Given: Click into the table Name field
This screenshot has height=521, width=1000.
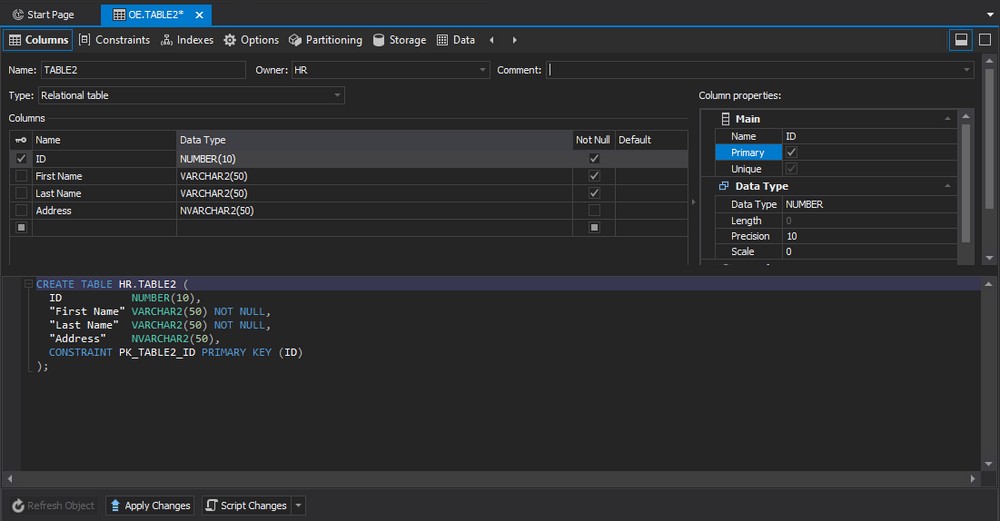Looking at the screenshot, I should point(143,70).
